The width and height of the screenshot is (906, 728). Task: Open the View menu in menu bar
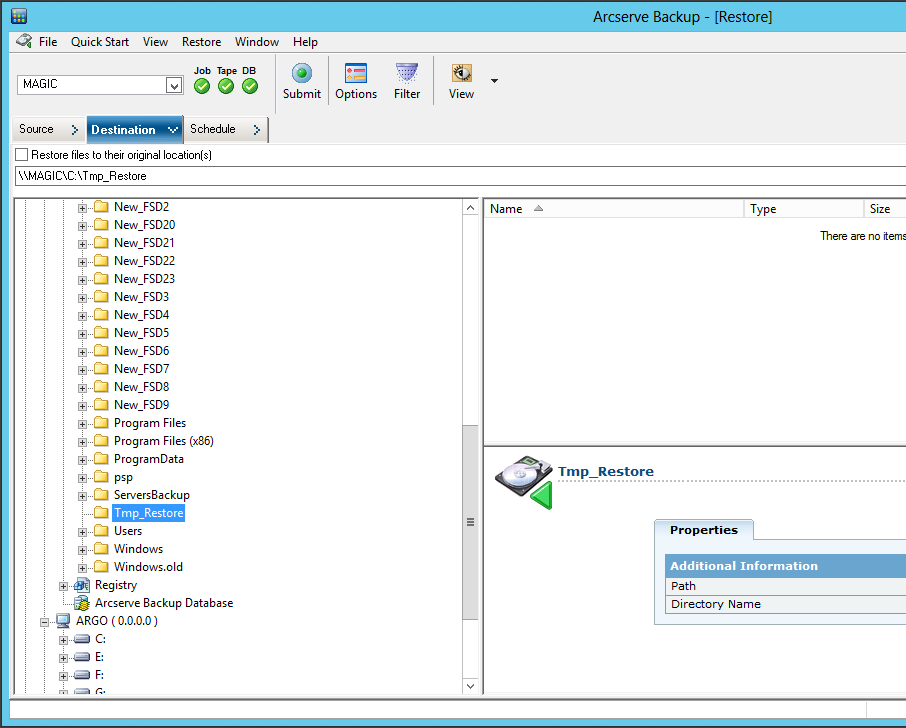[x=155, y=42]
